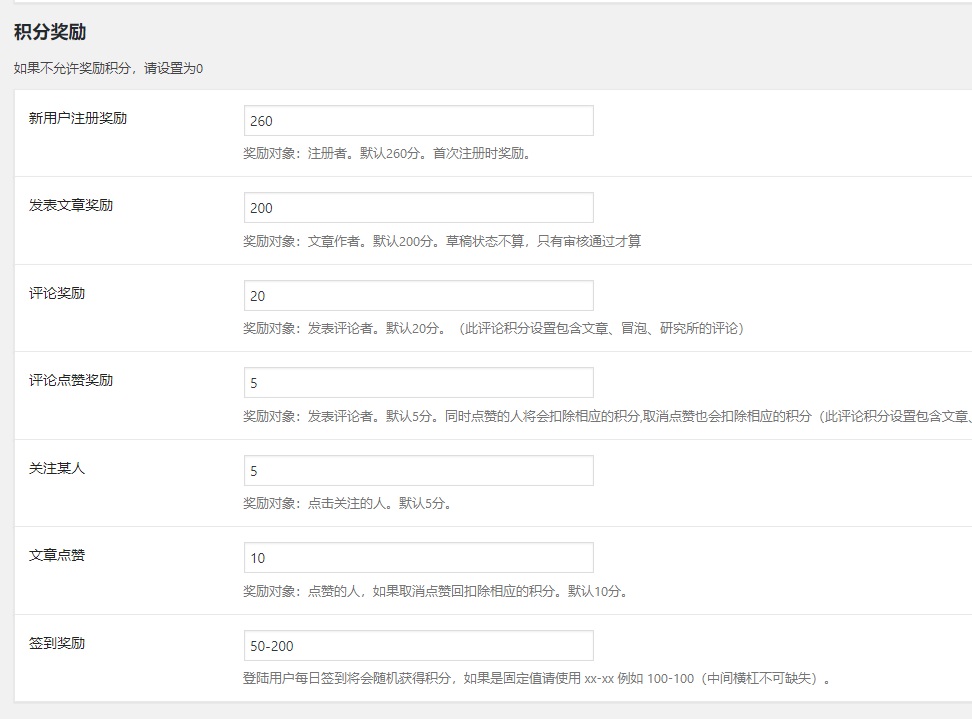This screenshot has width=972, height=719.
Task: Select the 评论奖励 input containing 20
Action: pos(418,296)
